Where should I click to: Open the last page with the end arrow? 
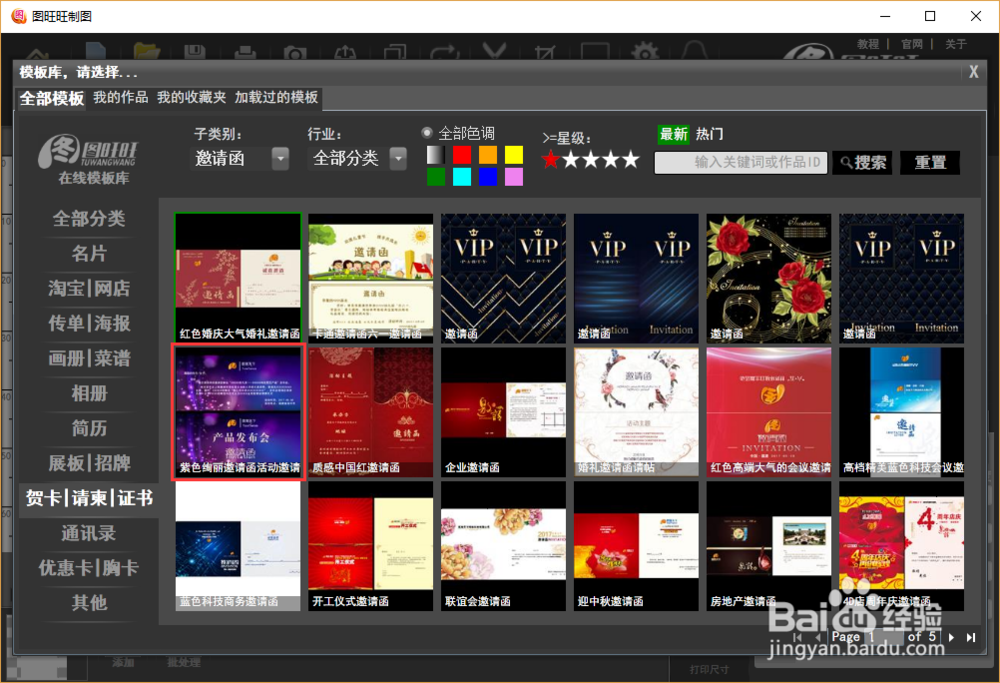[x=970, y=636]
